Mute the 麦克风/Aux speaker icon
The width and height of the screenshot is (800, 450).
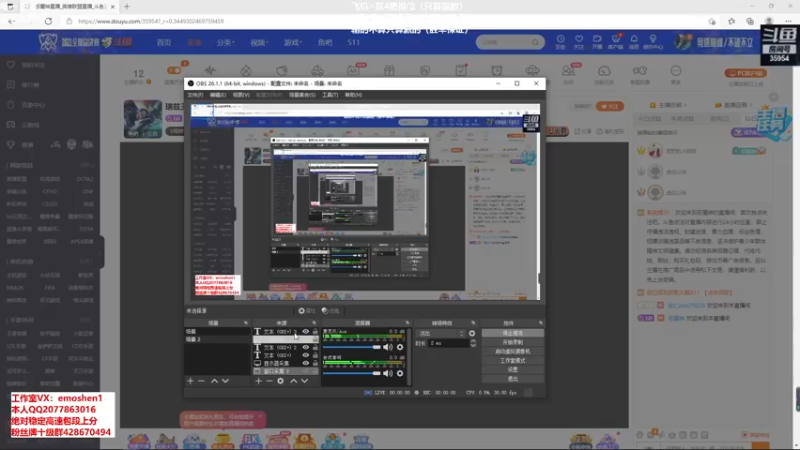pyautogui.click(x=388, y=347)
